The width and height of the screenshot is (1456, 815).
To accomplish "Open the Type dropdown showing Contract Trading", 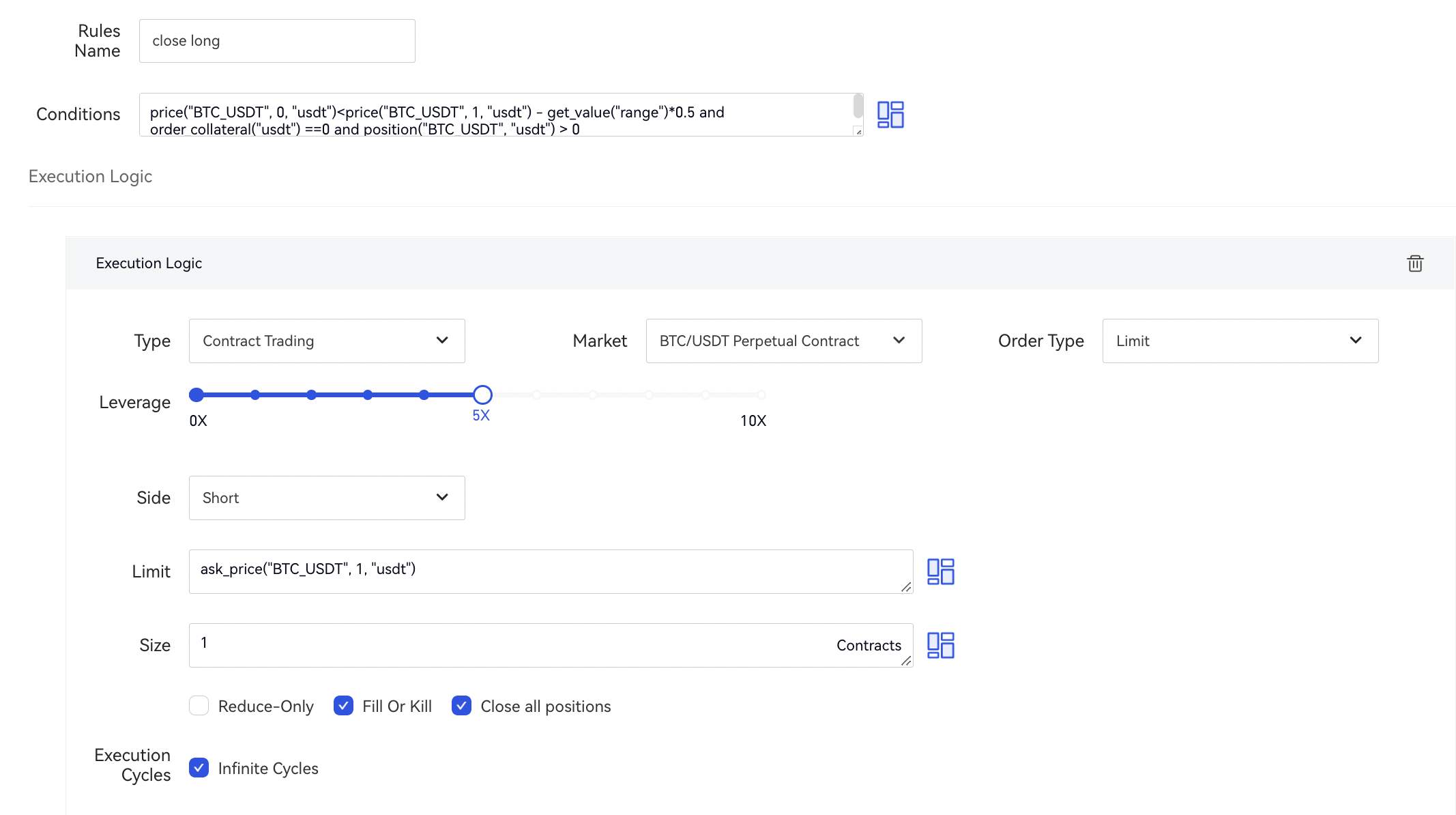I will [x=327, y=341].
